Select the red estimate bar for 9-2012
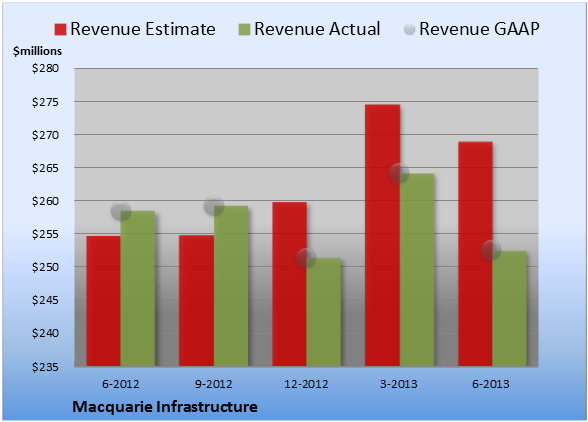588x422 pixels. point(196,300)
